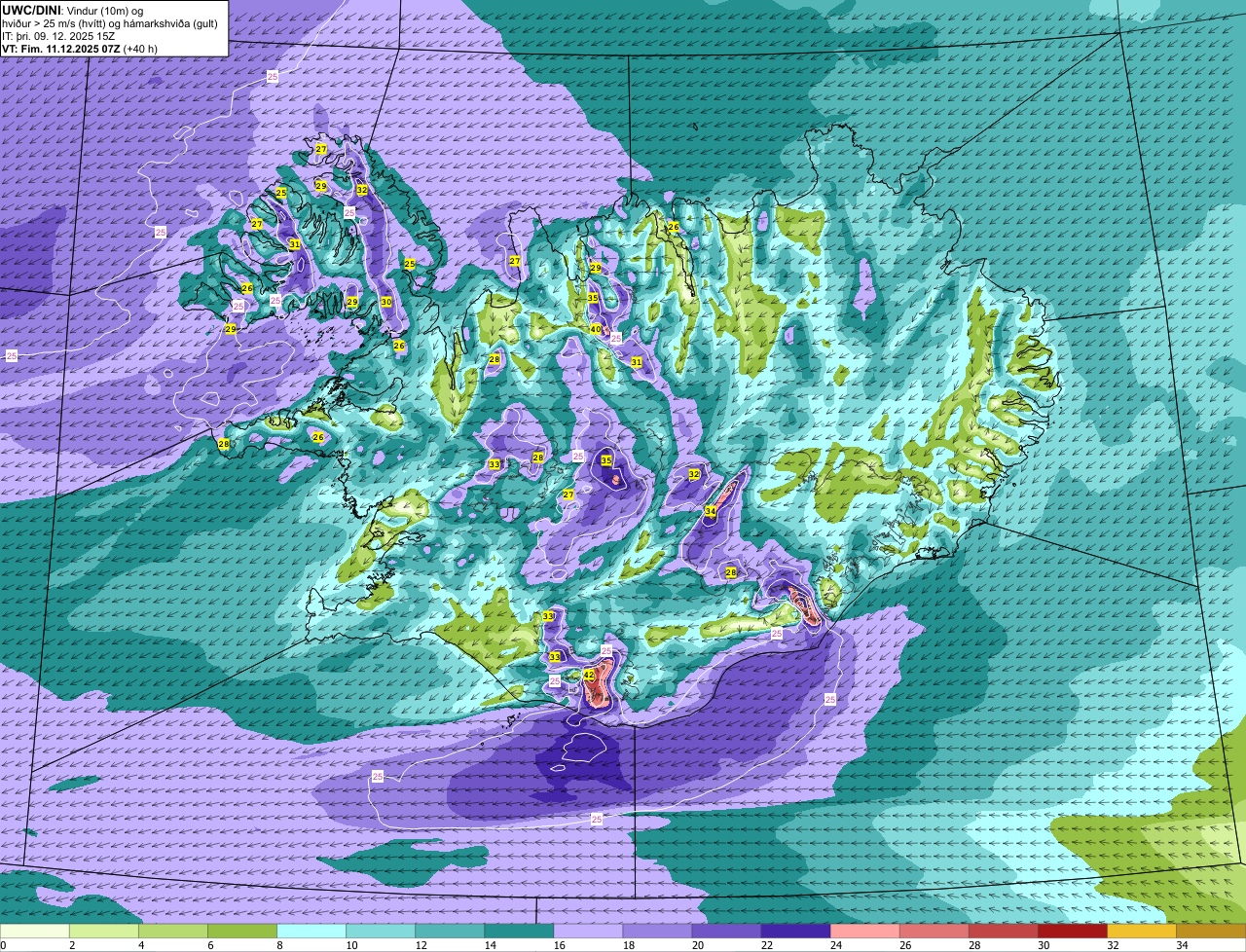Click the 32–34 m/s orange-yellow legend swatch
This screenshot has width=1246, height=952.
(x=1141, y=932)
